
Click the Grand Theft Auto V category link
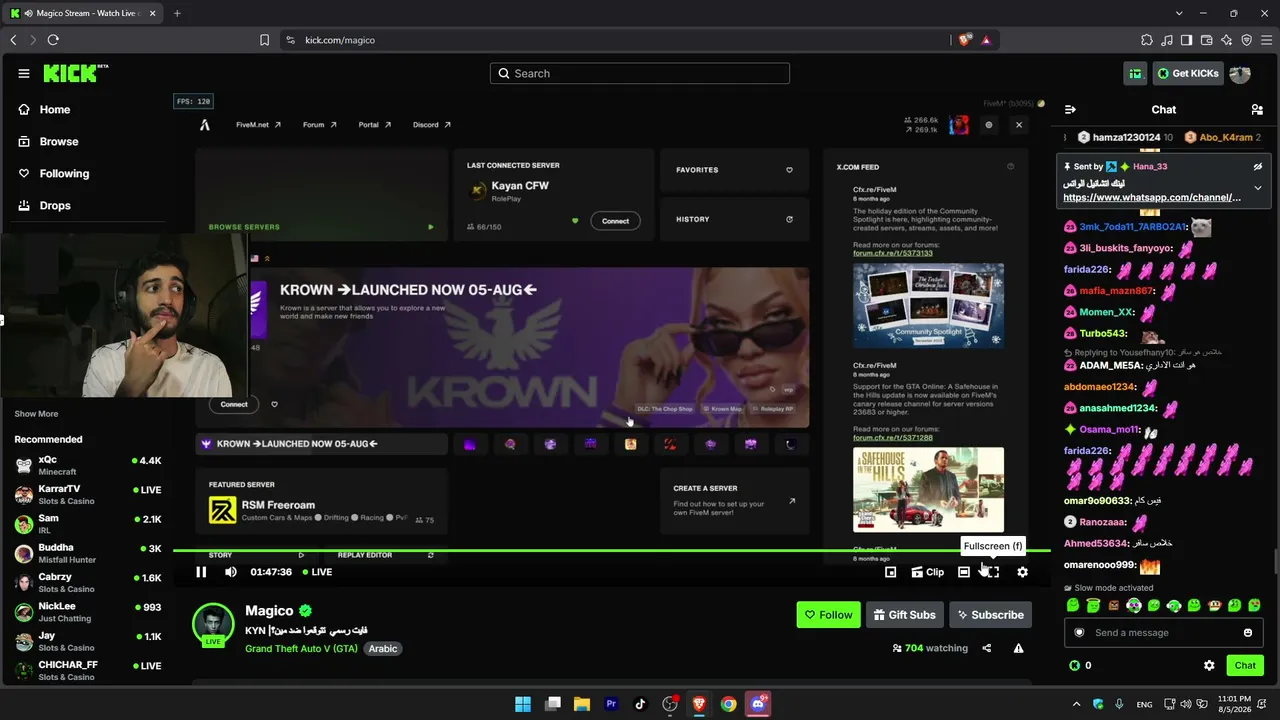tap(301, 649)
